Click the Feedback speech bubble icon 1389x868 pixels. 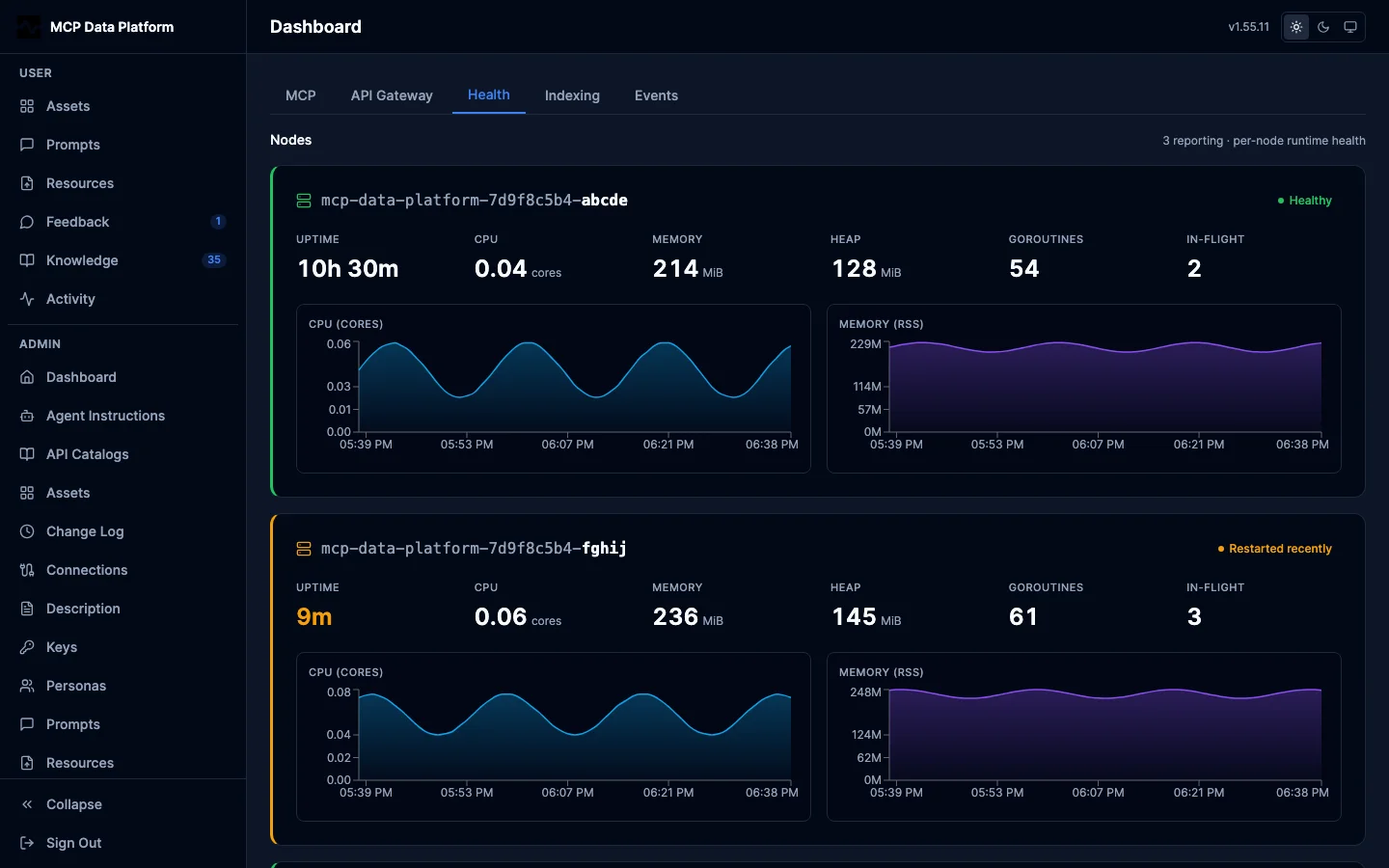click(x=27, y=222)
